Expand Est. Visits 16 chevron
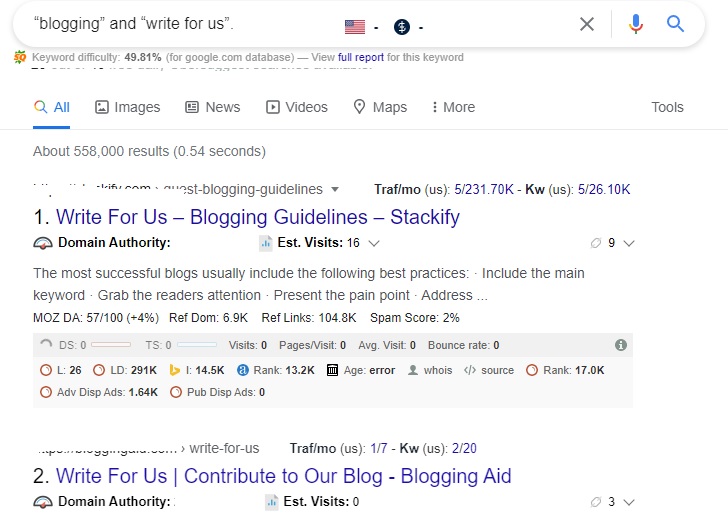 374,243
